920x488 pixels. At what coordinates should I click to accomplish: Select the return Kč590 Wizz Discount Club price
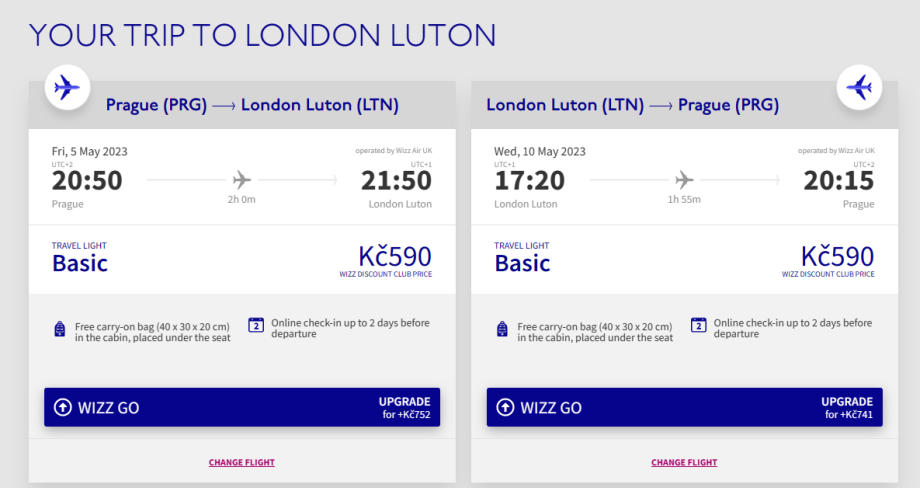pos(837,258)
